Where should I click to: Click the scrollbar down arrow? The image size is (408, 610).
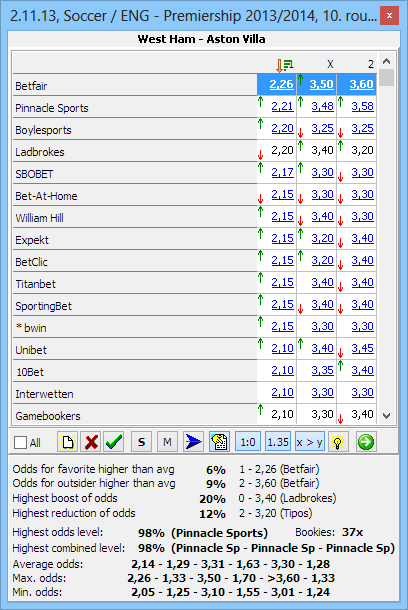point(386,415)
